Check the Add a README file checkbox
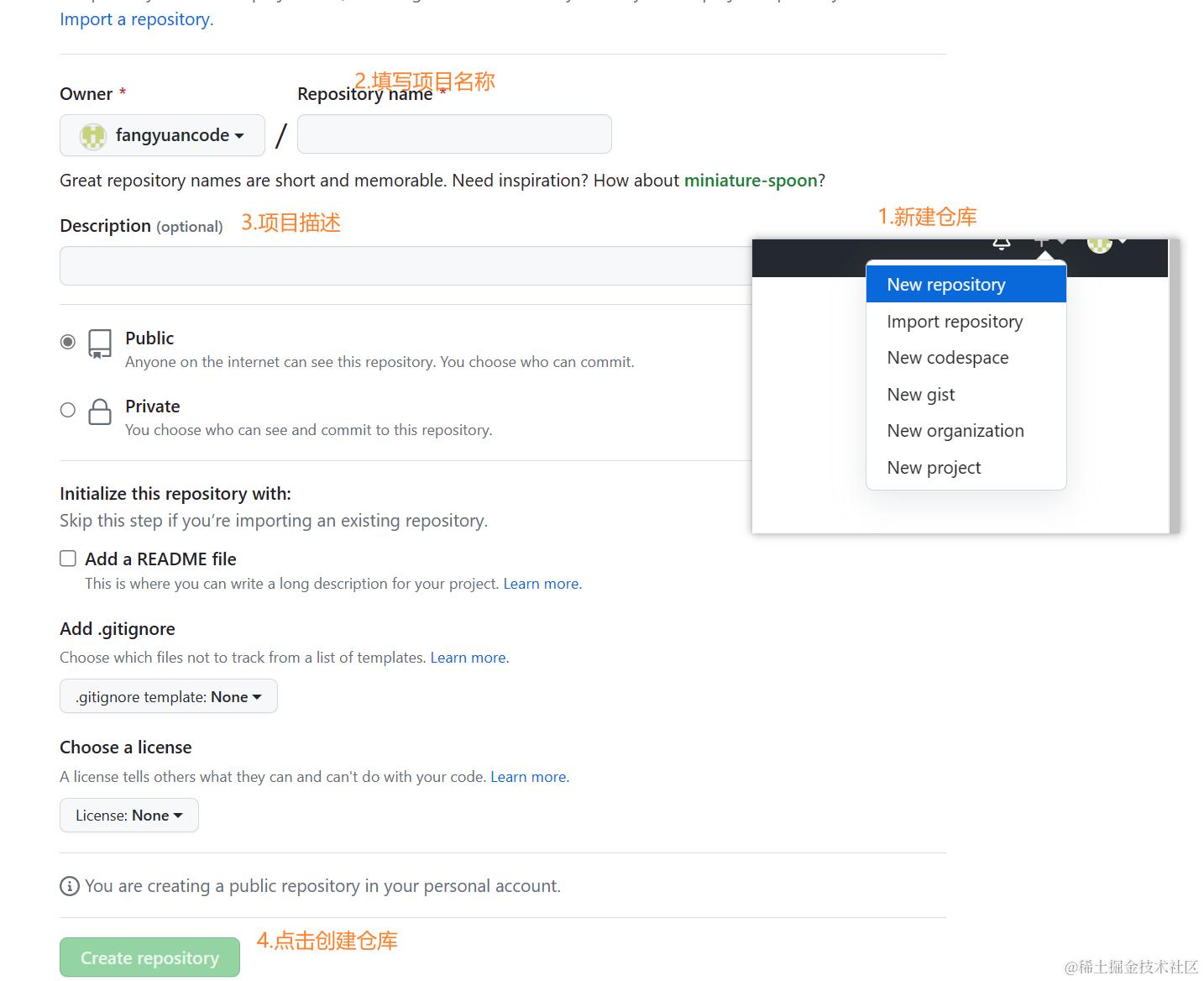This screenshot has width=1204, height=981. click(x=68, y=559)
